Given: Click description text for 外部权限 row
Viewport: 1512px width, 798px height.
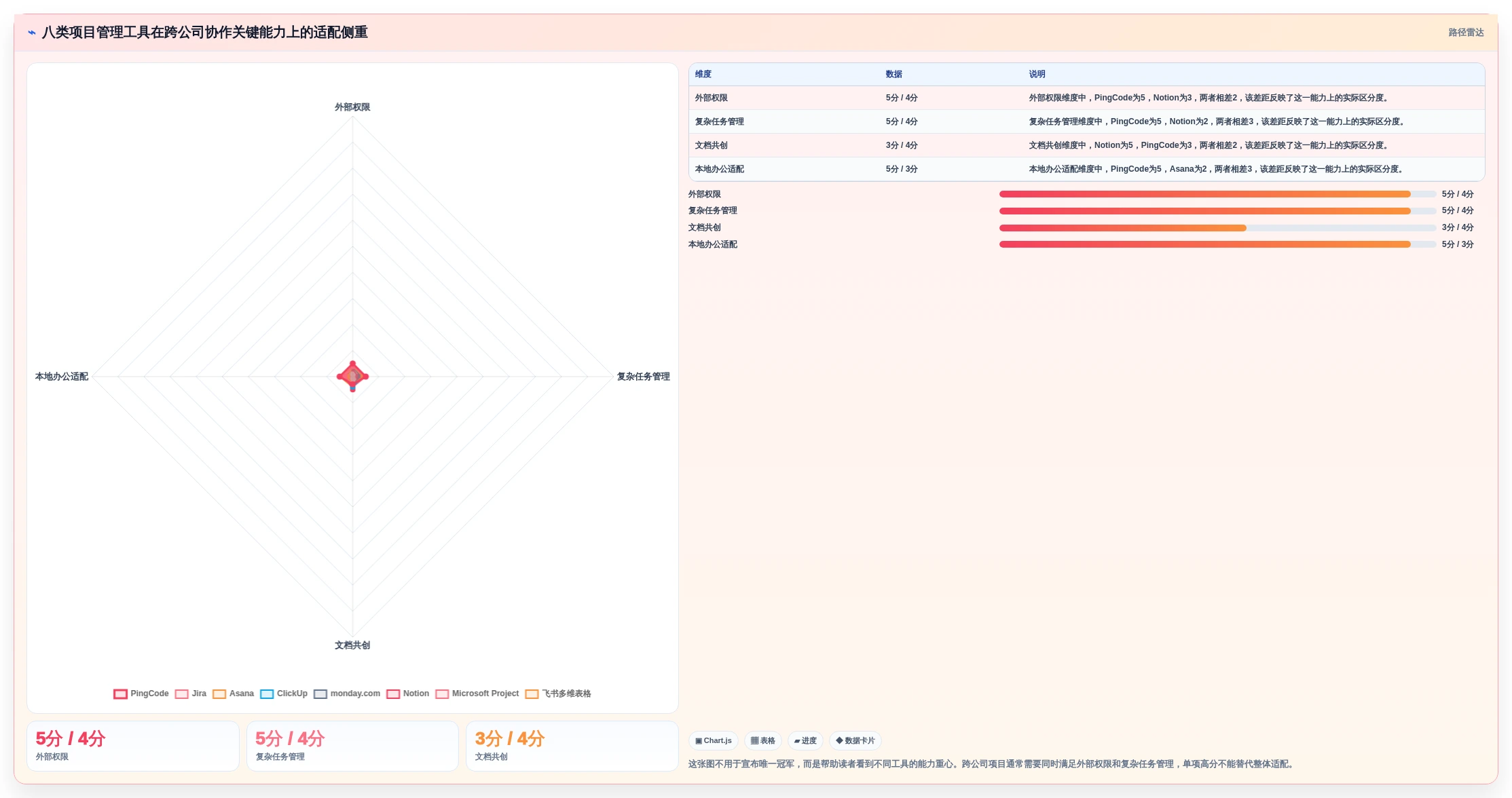Looking at the screenshot, I should point(1210,98).
